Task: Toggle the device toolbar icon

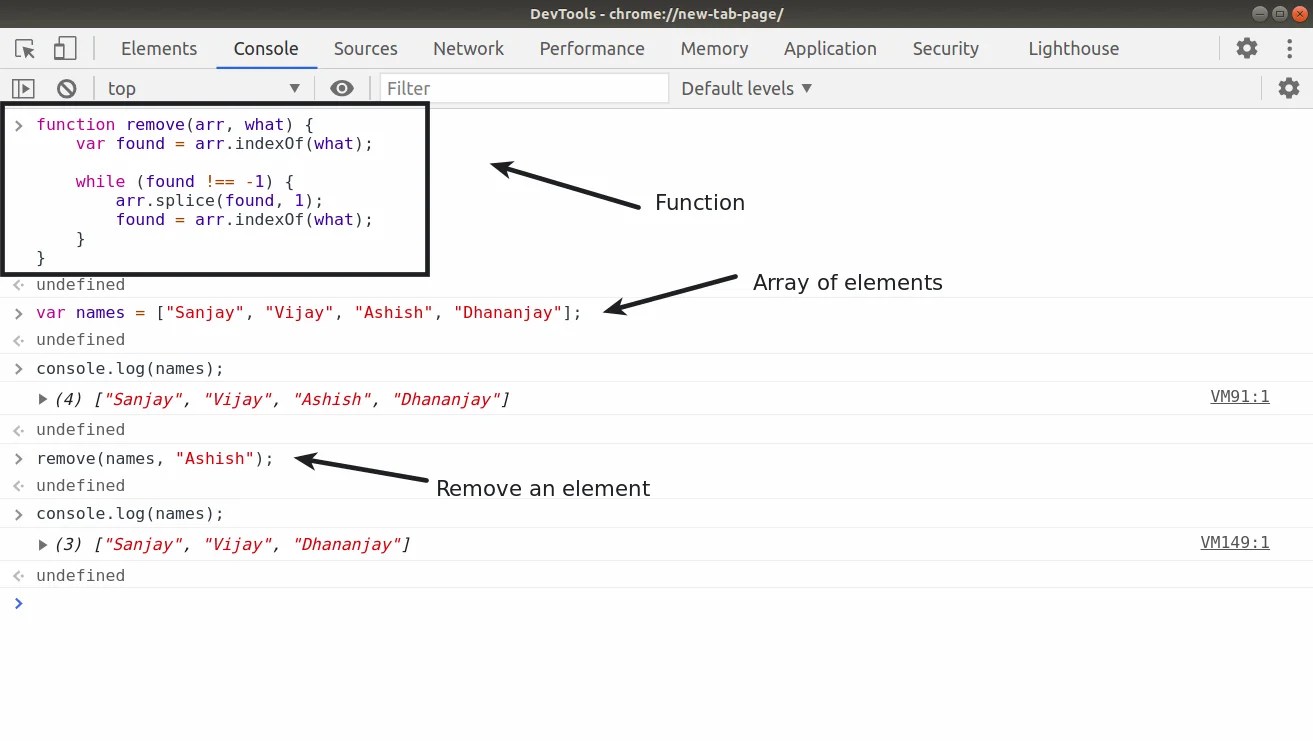Action: point(65,48)
